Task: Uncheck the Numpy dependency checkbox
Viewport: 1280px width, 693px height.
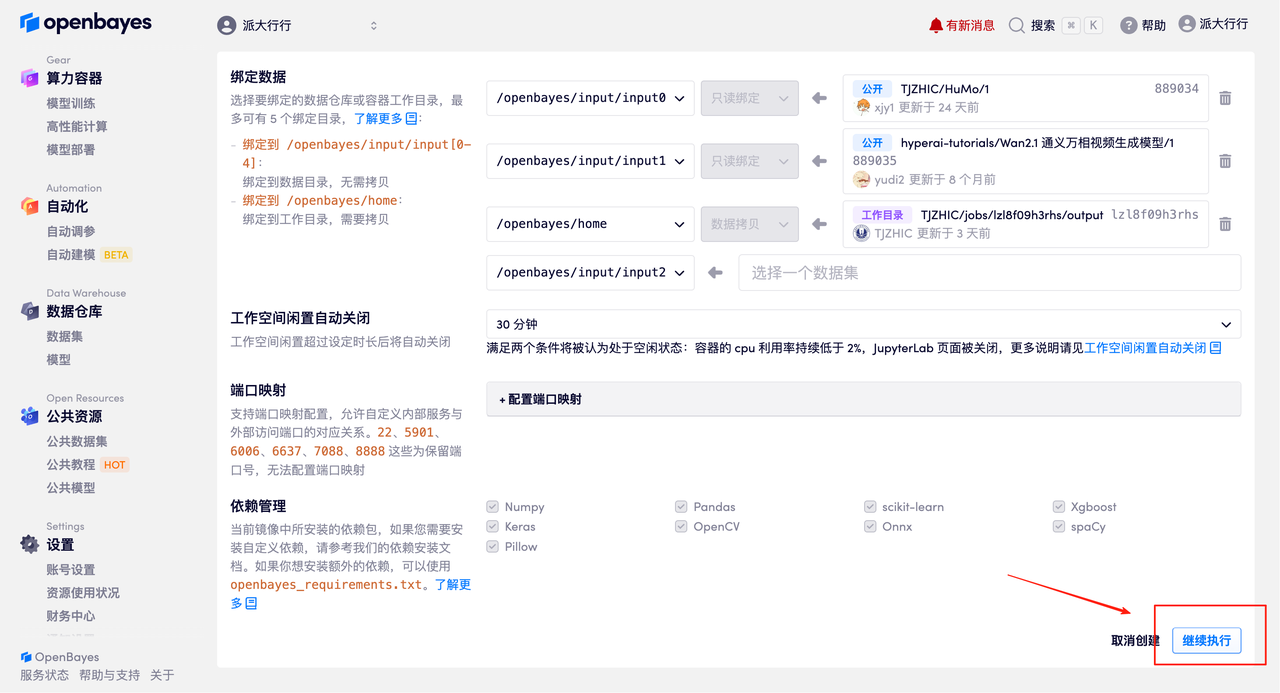Action: [492, 506]
